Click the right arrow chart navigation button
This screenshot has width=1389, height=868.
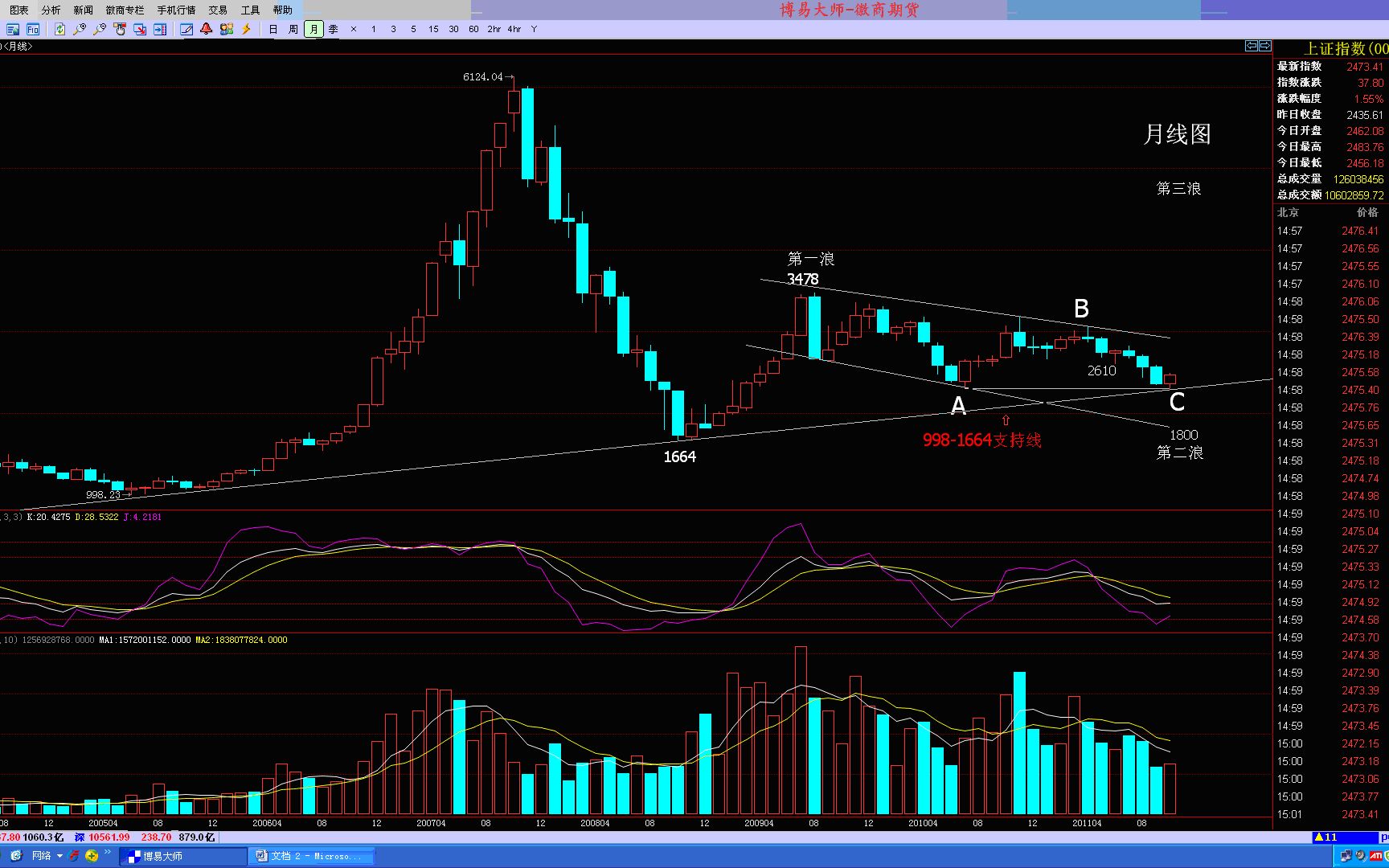pos(1265,46)
